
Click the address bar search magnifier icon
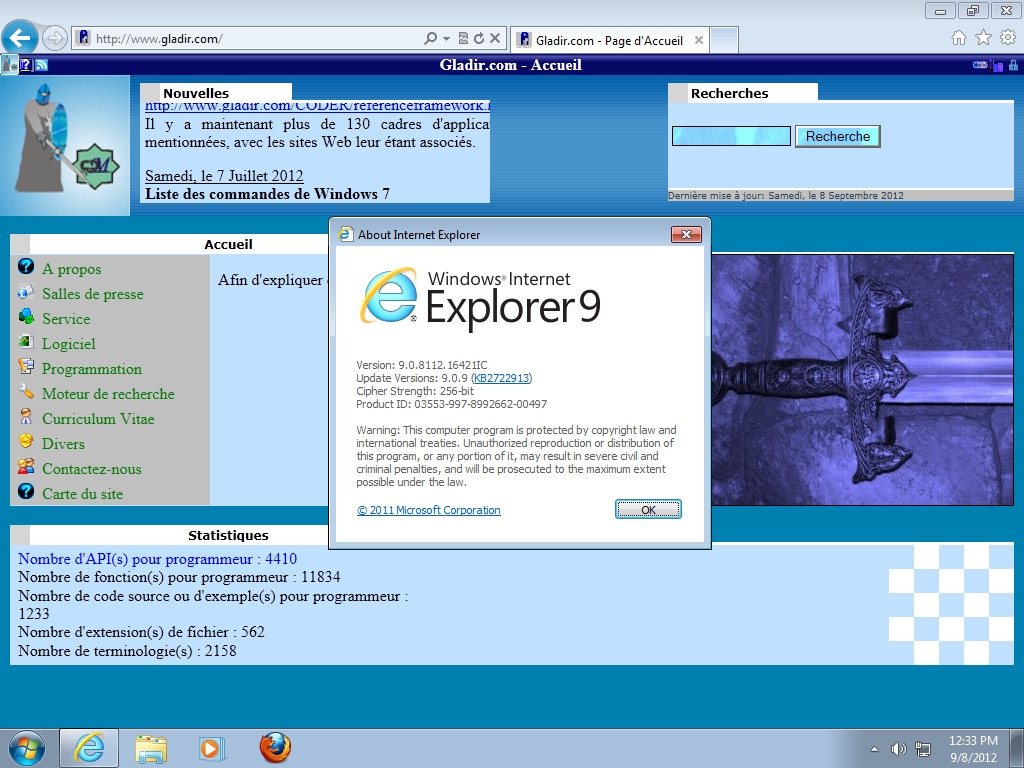[x=430, y=39]
